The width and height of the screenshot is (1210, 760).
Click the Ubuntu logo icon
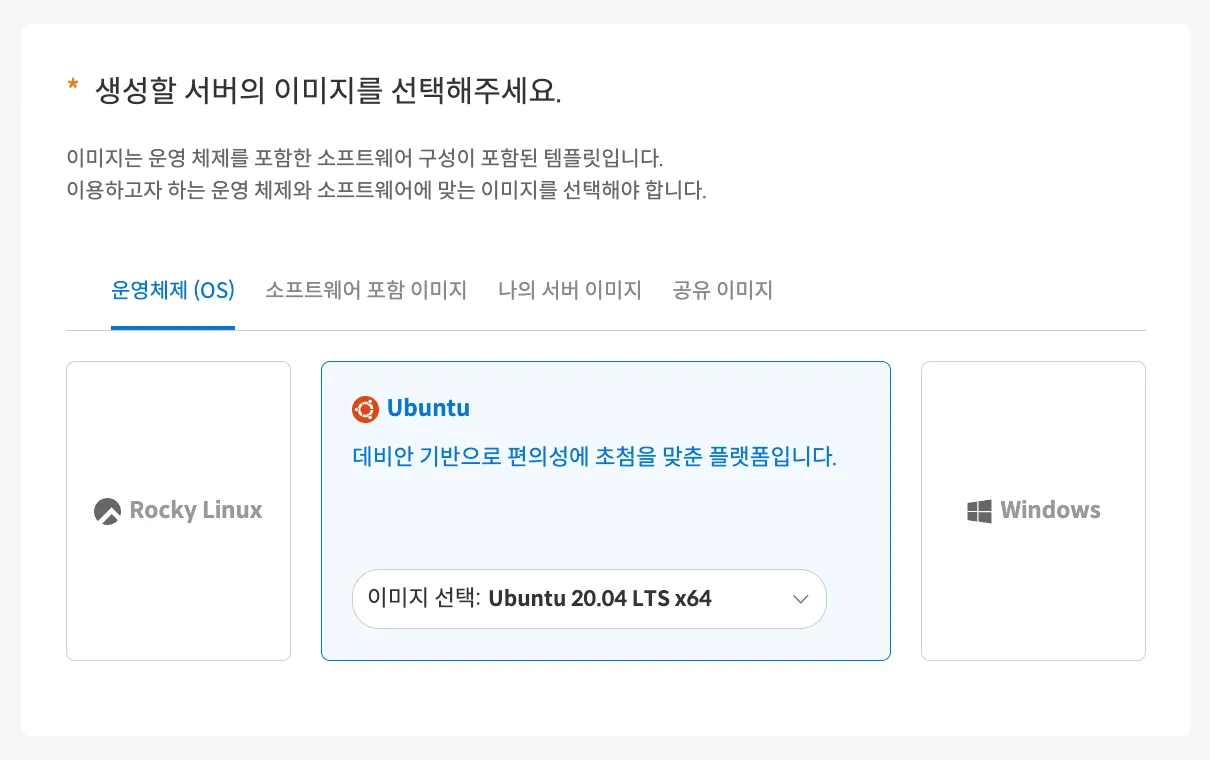pos(365,408)
